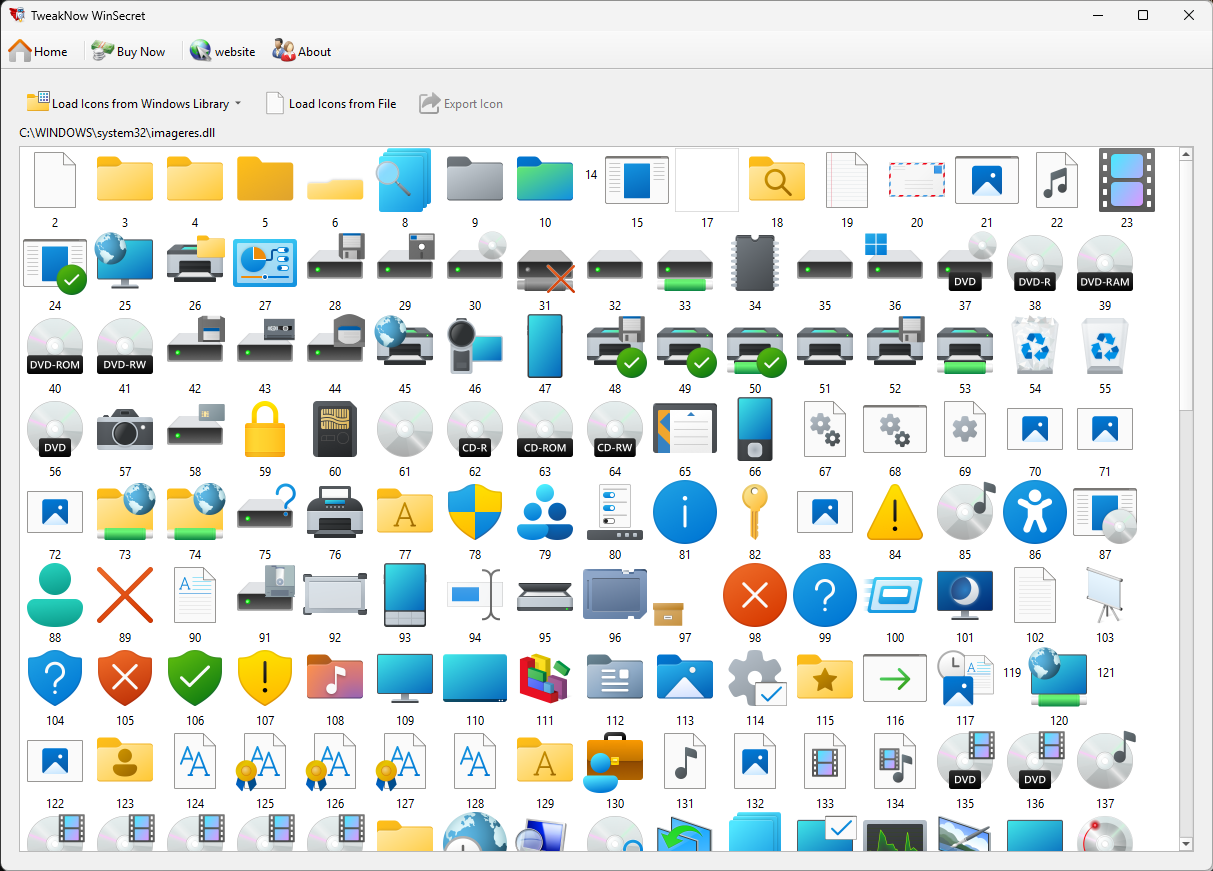The height and width of the screenshot is (871, 1213).
Task: Select the search pages icon 8
Action: click(405, 180)
